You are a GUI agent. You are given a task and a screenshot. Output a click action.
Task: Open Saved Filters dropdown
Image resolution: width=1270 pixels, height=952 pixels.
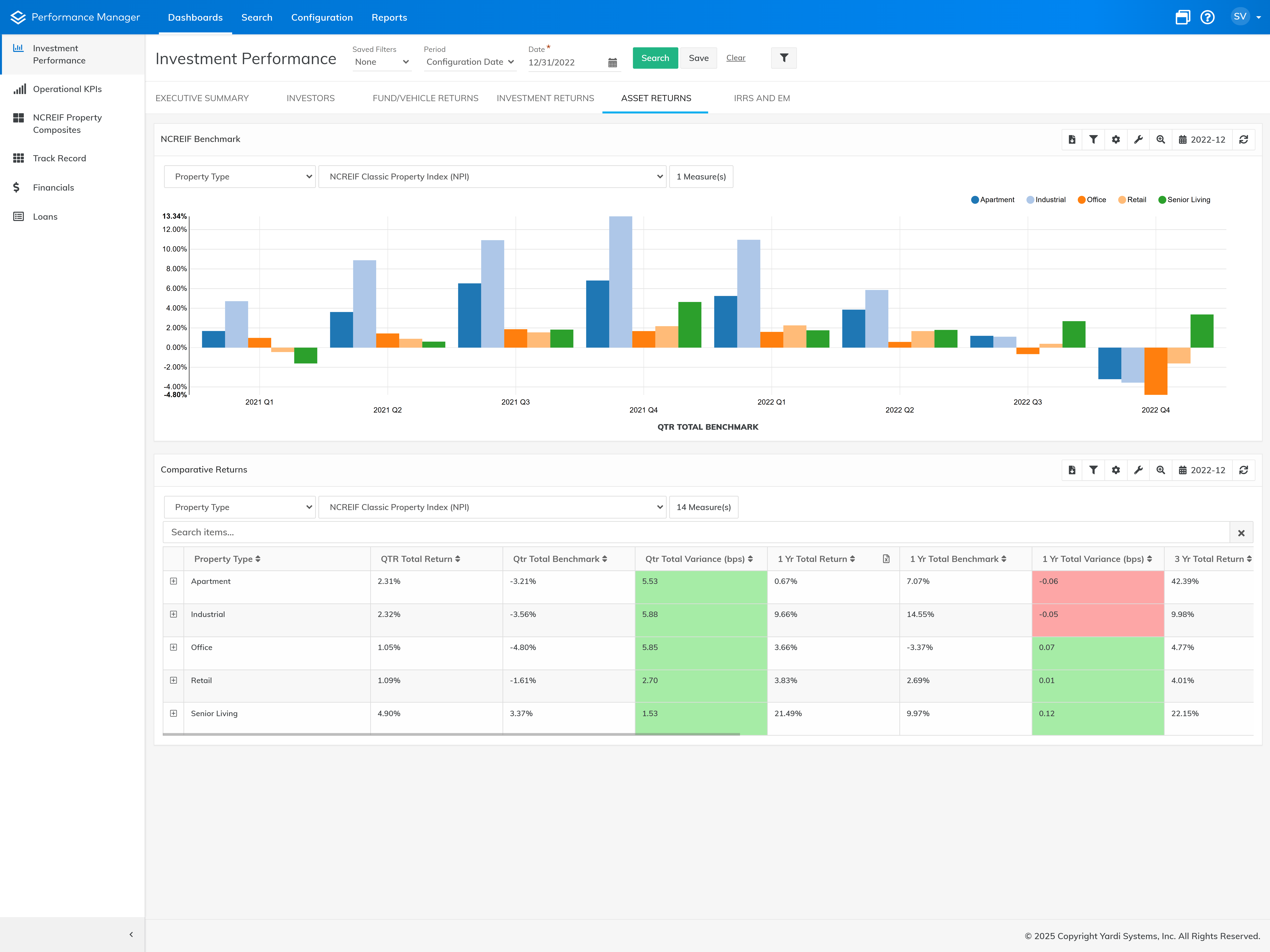(382, 62)
